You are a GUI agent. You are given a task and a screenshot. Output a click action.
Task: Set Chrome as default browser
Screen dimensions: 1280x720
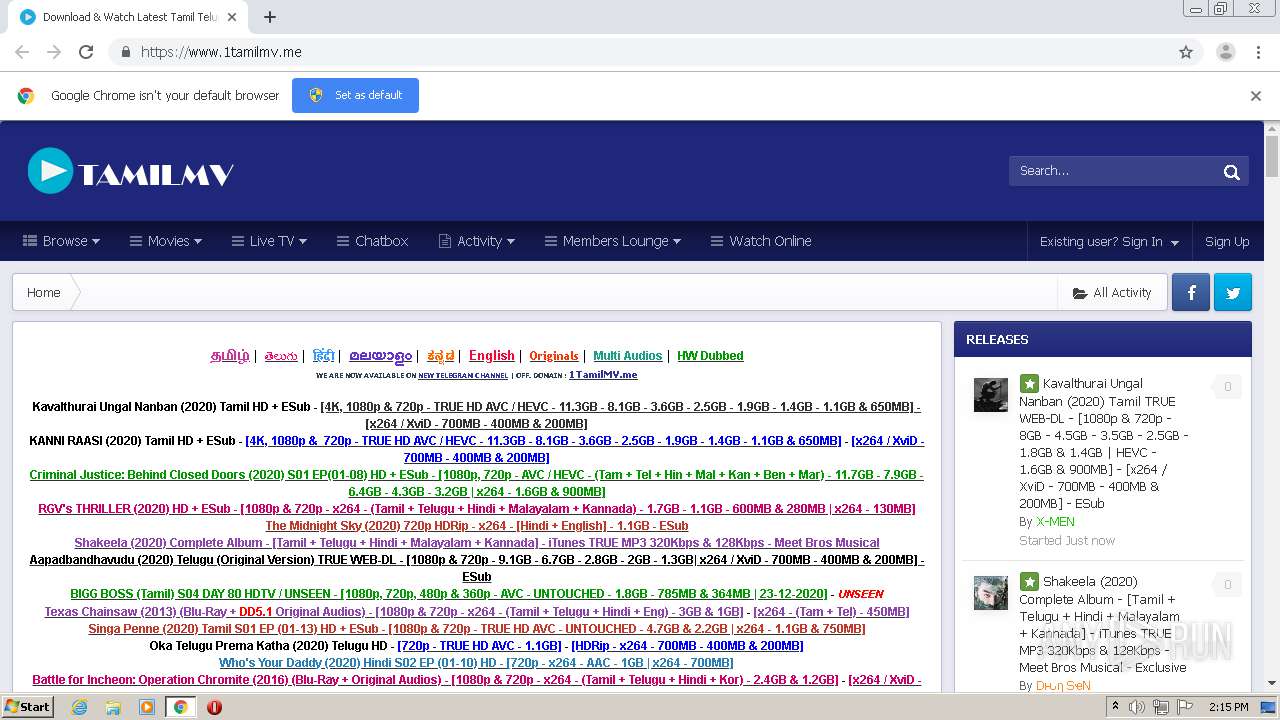tap(355, 96)
